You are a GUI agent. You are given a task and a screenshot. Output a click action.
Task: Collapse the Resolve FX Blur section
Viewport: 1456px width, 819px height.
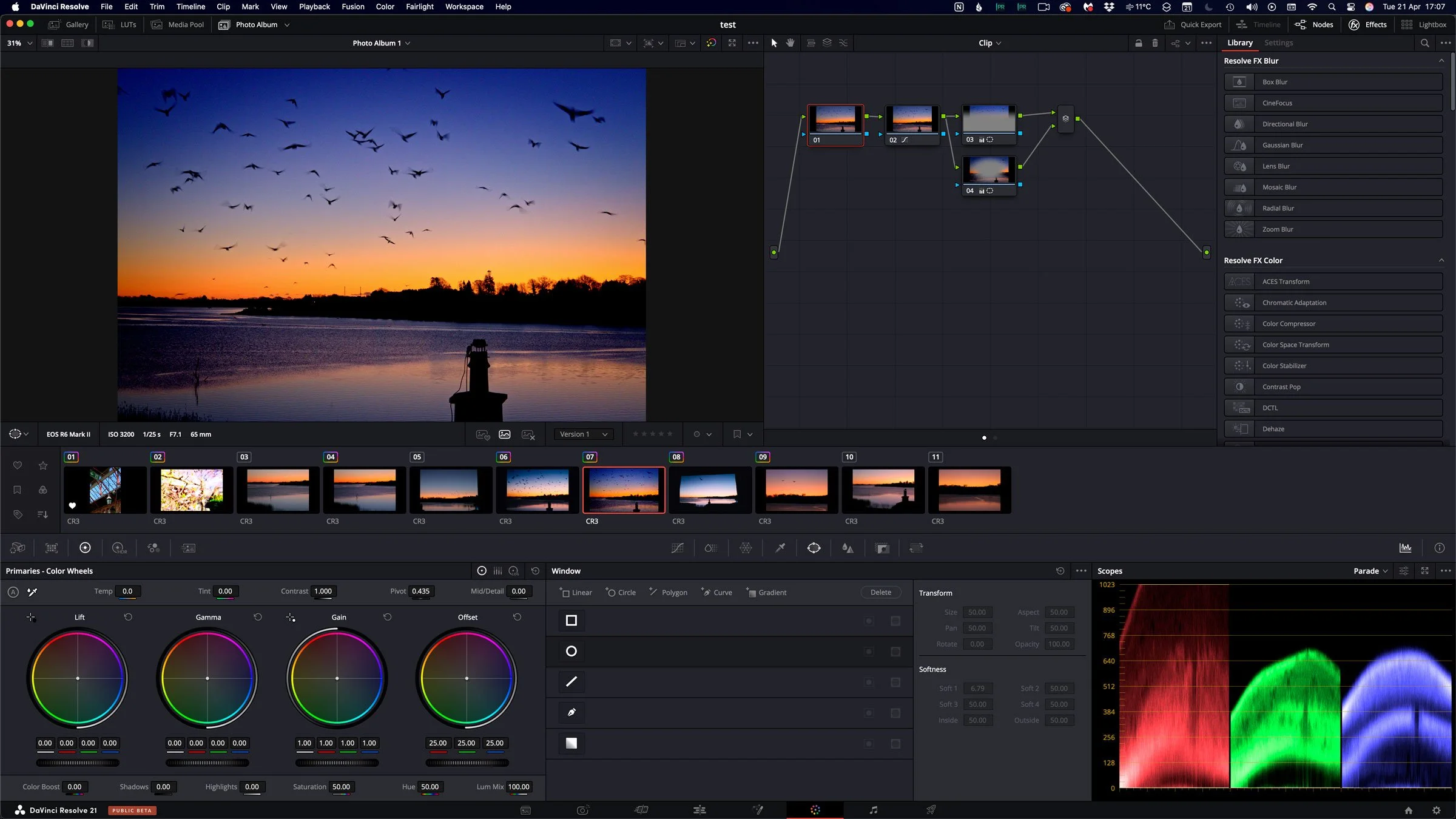(x=1441, y=61)
